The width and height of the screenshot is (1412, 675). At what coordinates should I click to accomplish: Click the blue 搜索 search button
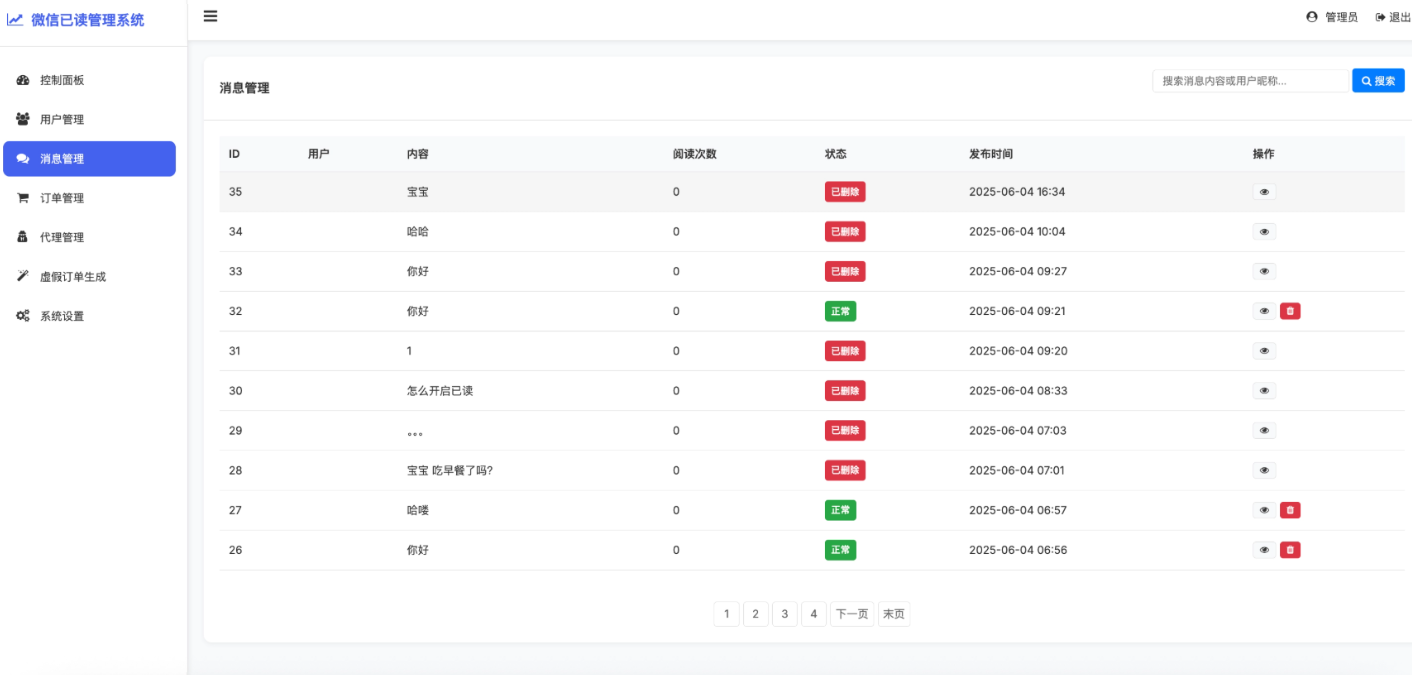[x=1378, y=80]
